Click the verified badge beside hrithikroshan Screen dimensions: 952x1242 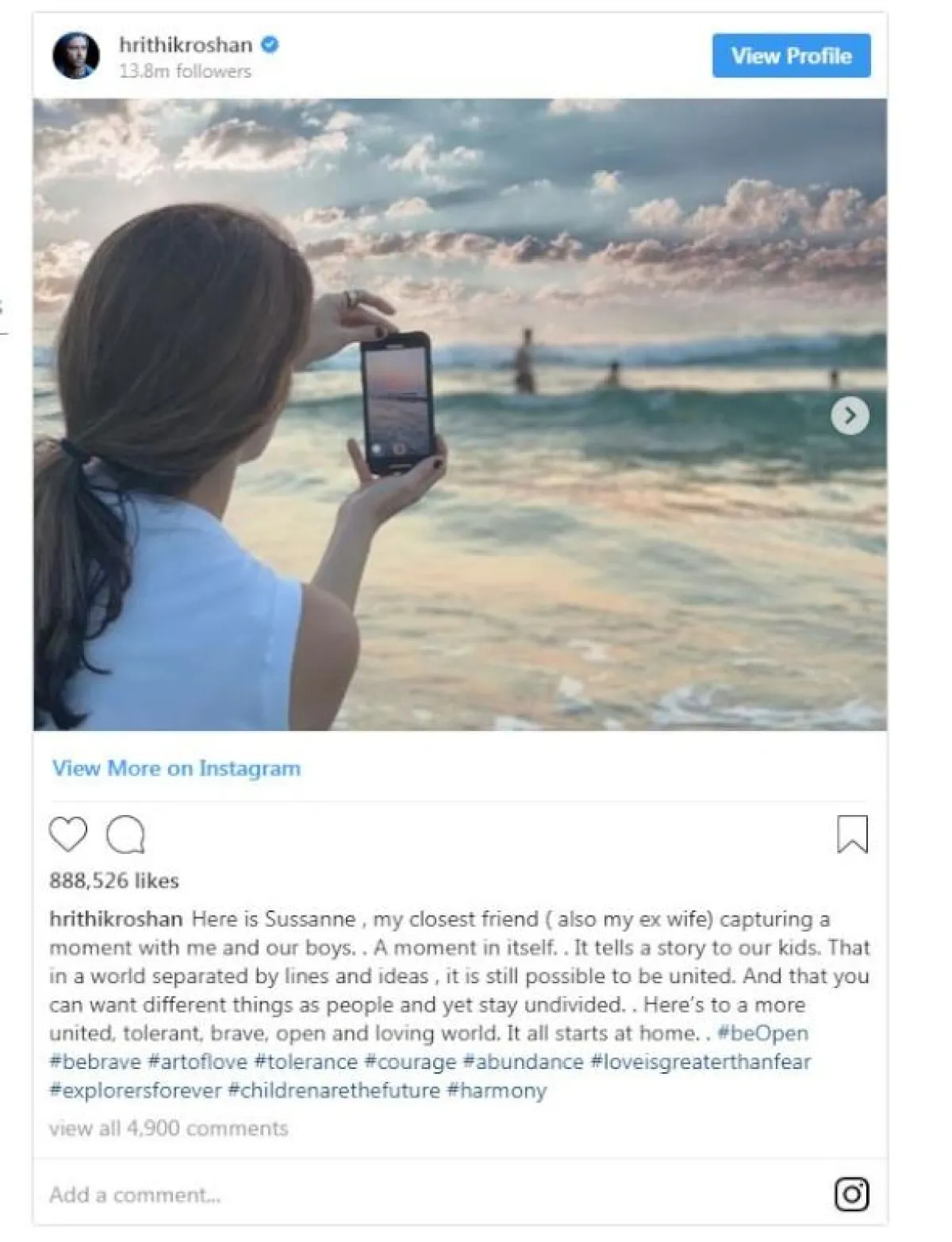pos(270,45)
